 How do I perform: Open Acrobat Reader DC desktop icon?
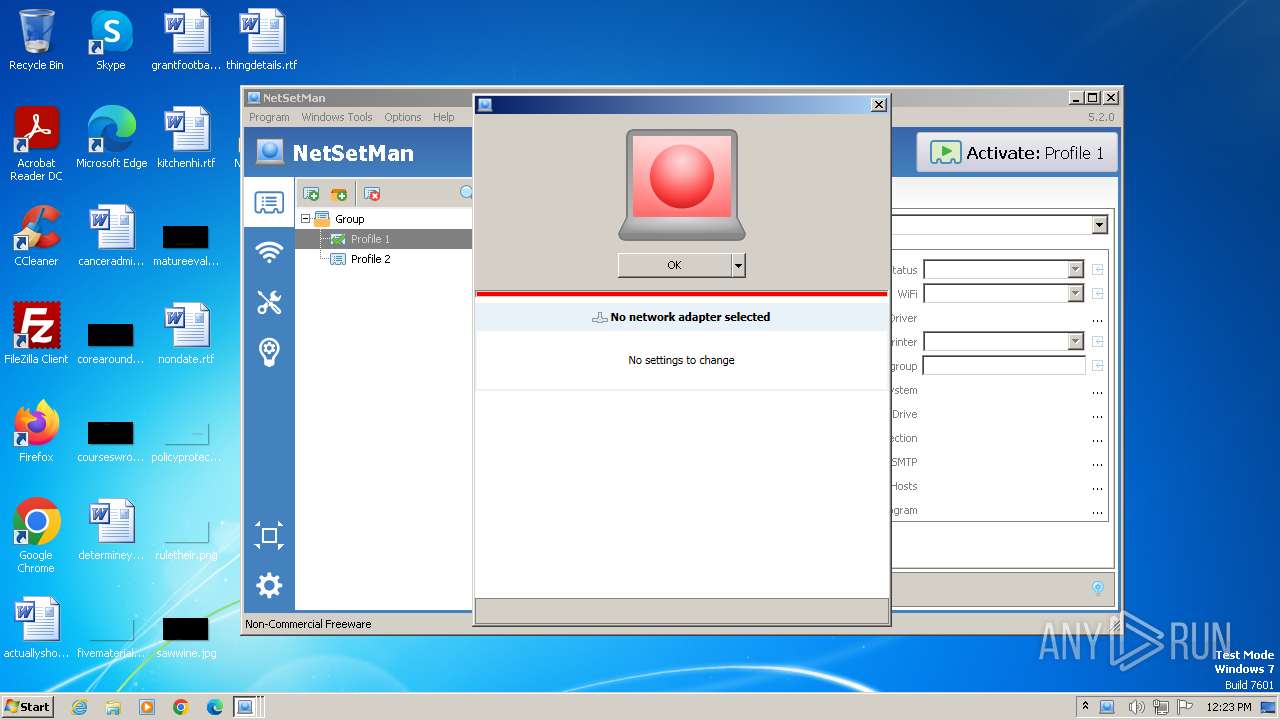36,144
